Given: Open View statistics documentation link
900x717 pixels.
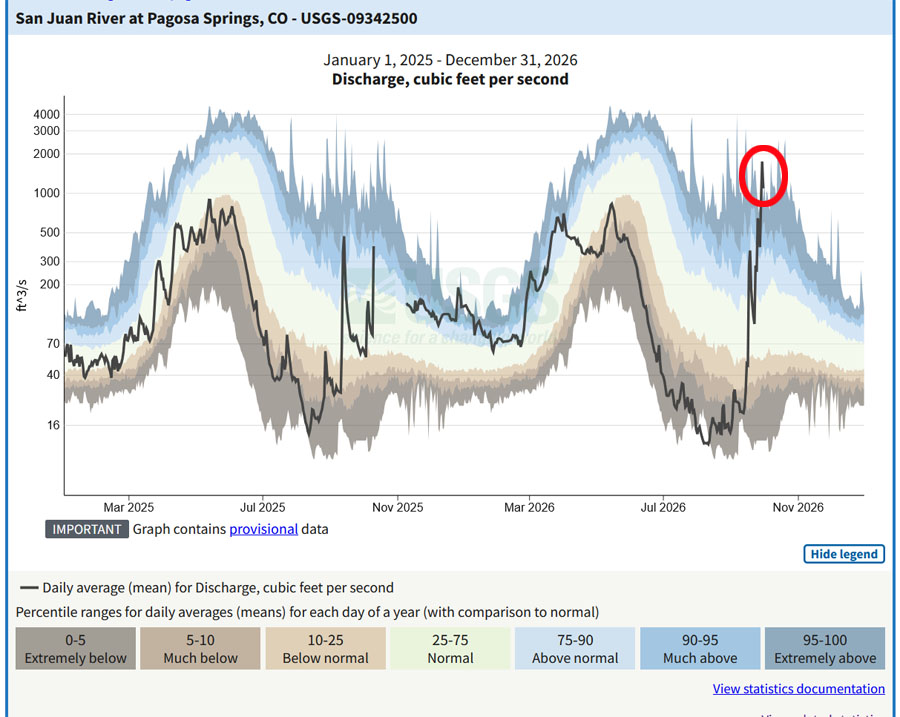Looking at the screenshot, I should [798, 688].
